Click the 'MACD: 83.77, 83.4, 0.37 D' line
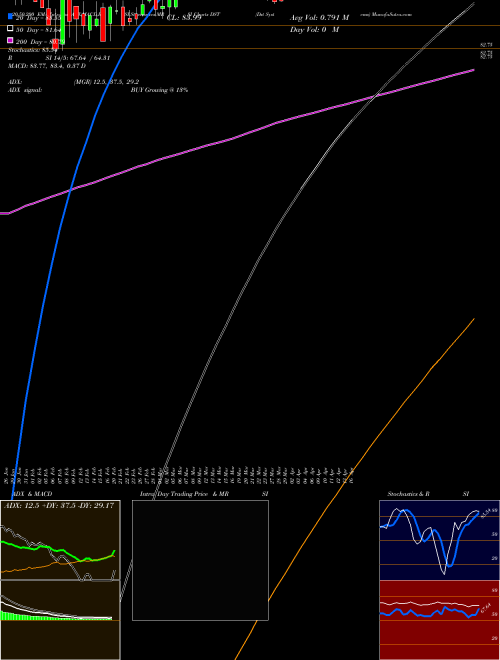This screenshot has height=660, width=500. (x=47, y=66)
